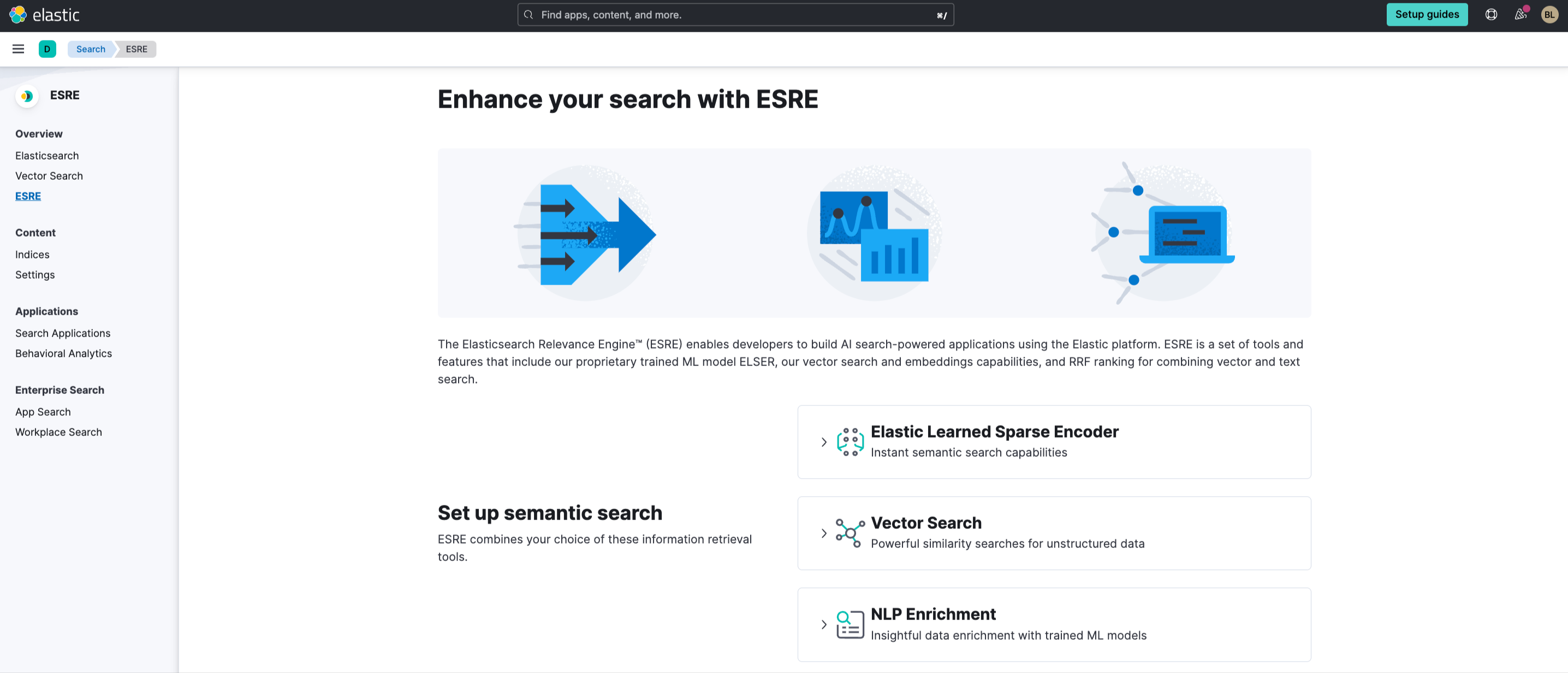1568x673 pixels.
Task: Expand the NLP Enrichment accordion chevron
Action: tap(823, 624)
